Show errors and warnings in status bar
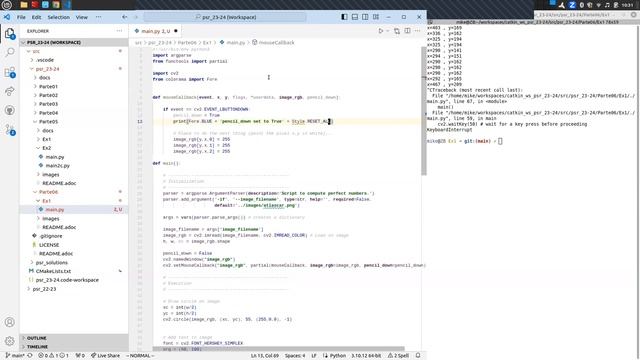Screen dimensions: 640x360 coord(53,356)
